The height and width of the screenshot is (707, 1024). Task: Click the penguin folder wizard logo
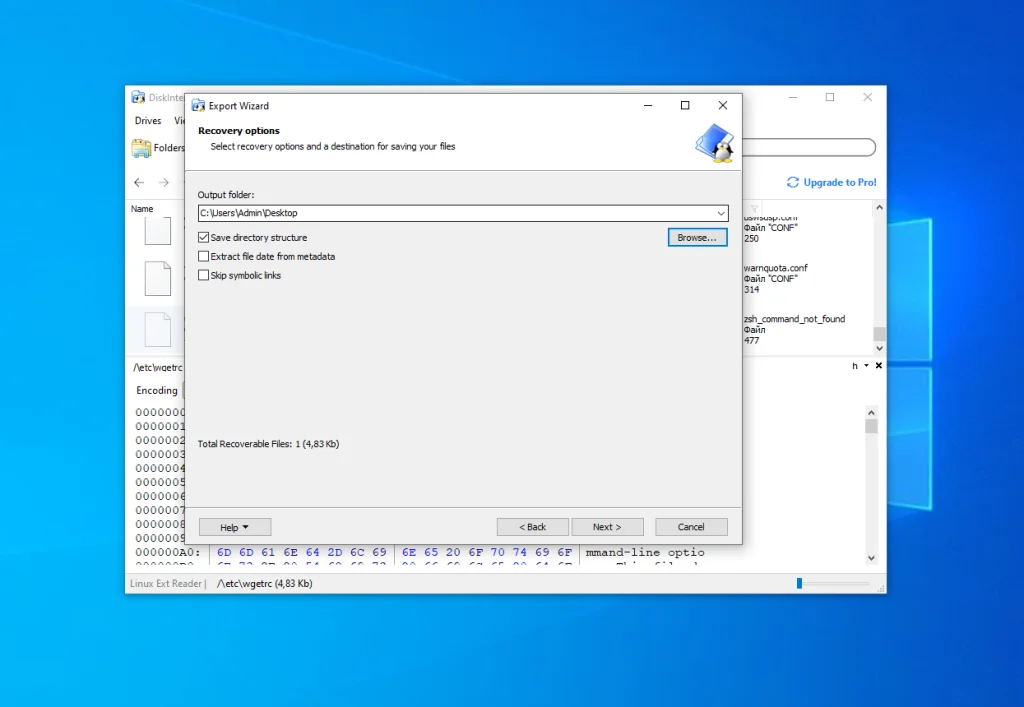coord(715,142)
